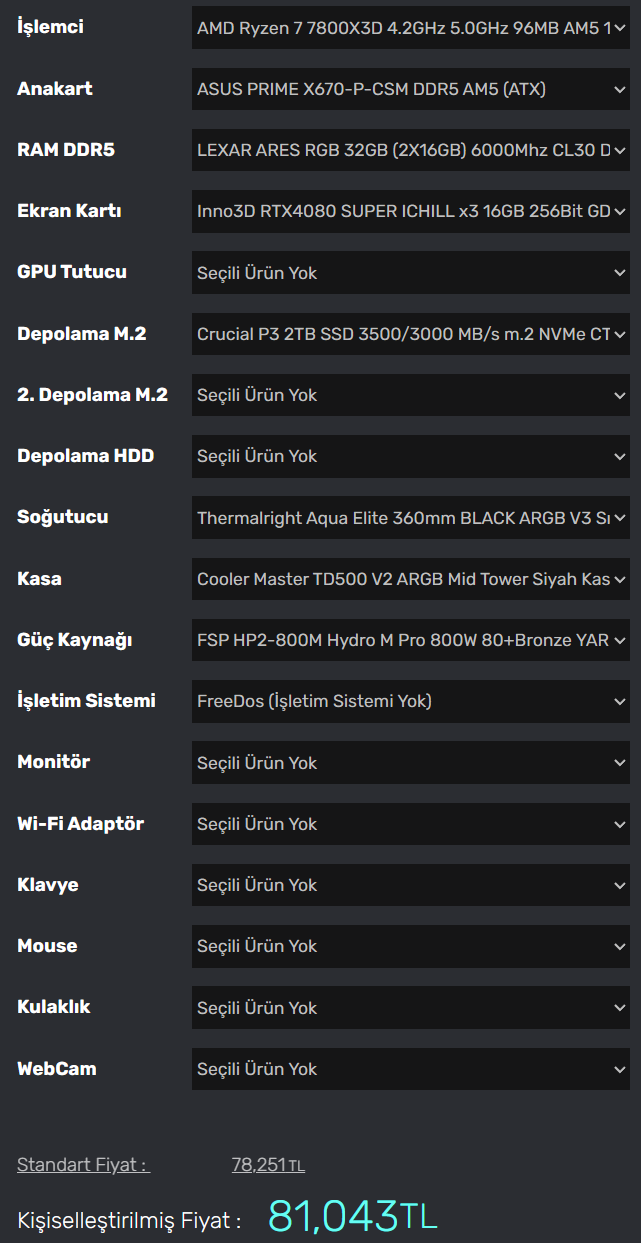The width and height of the screenshot is (641, 1243).
Task: Select a WebCam from the dropdown
Action: [x=410, y=1069]
